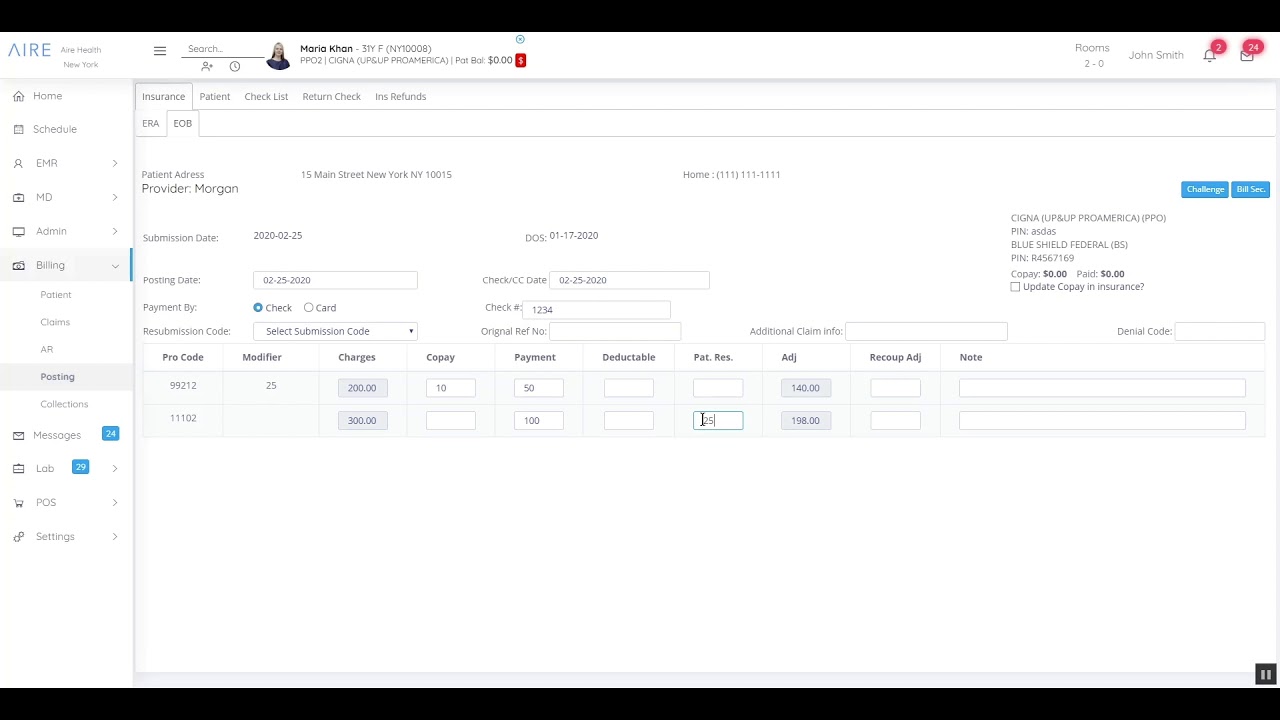
Task: Click Pat. Res. field for code 99212
Action: pos(718,388)
